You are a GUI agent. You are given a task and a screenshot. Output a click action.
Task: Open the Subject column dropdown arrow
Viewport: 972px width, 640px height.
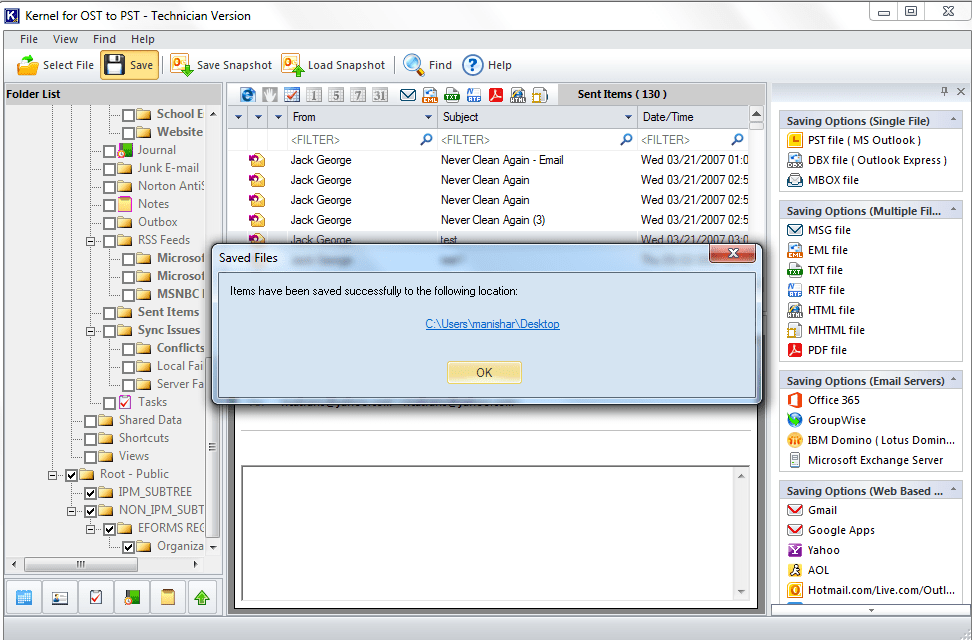(x=628, y=117)
